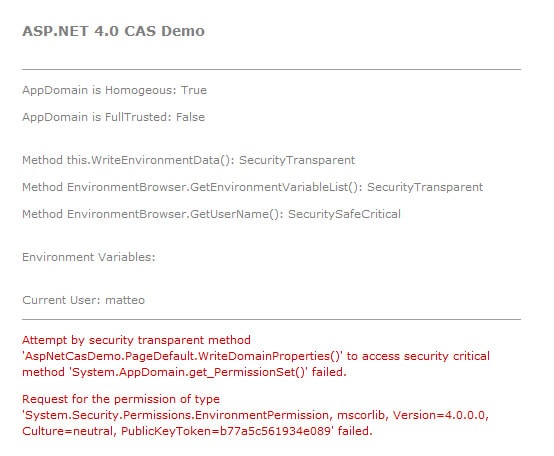Click the word SecurityTransparent on WriteEnvironmentData line
The width and height of the screenshot is (554, 456).
(297, 160)
